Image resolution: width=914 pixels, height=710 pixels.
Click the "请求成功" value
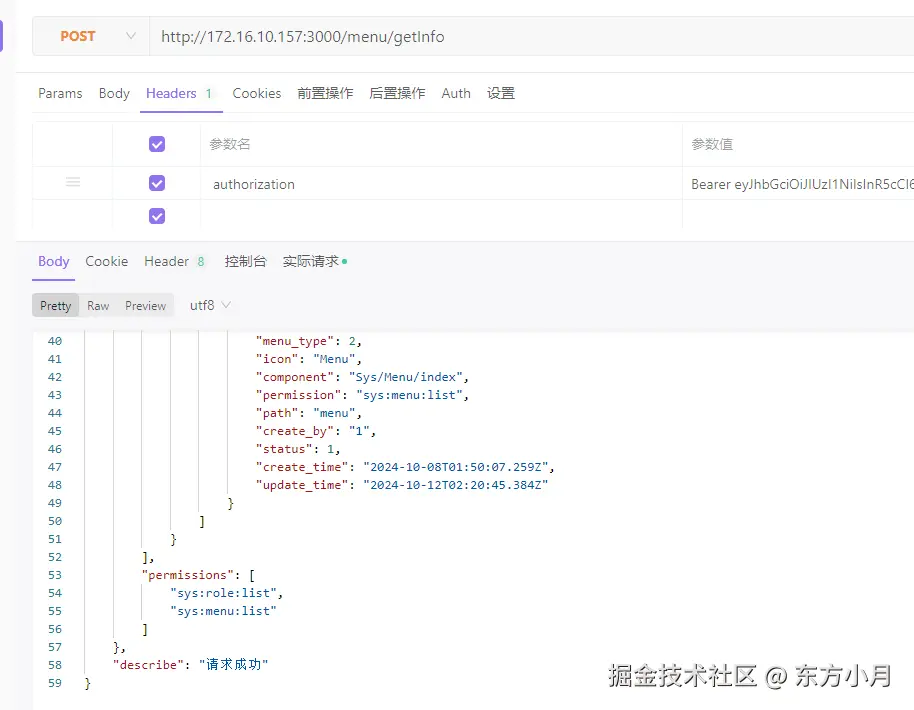pos(233,665)
